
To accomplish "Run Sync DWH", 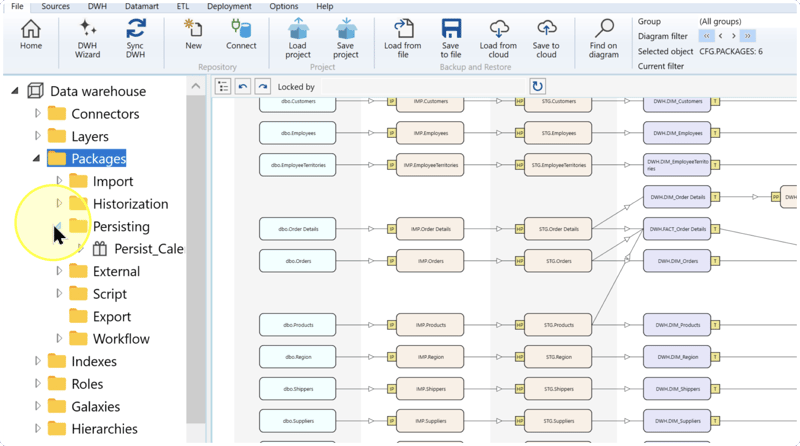I will 135,39.
